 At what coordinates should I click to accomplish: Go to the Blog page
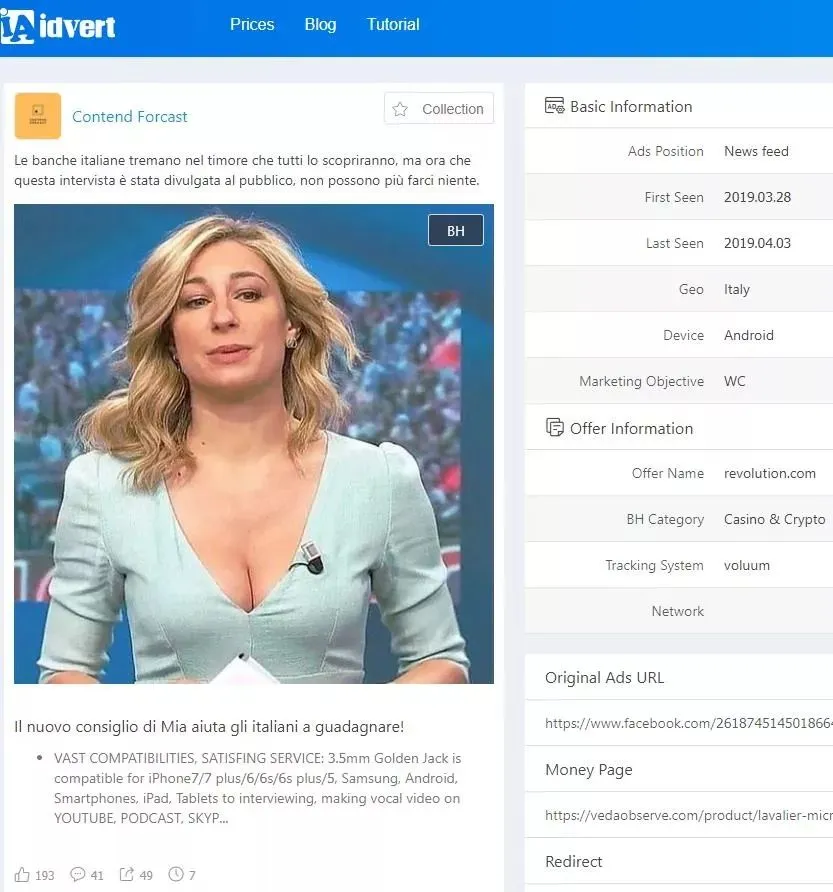320,24
